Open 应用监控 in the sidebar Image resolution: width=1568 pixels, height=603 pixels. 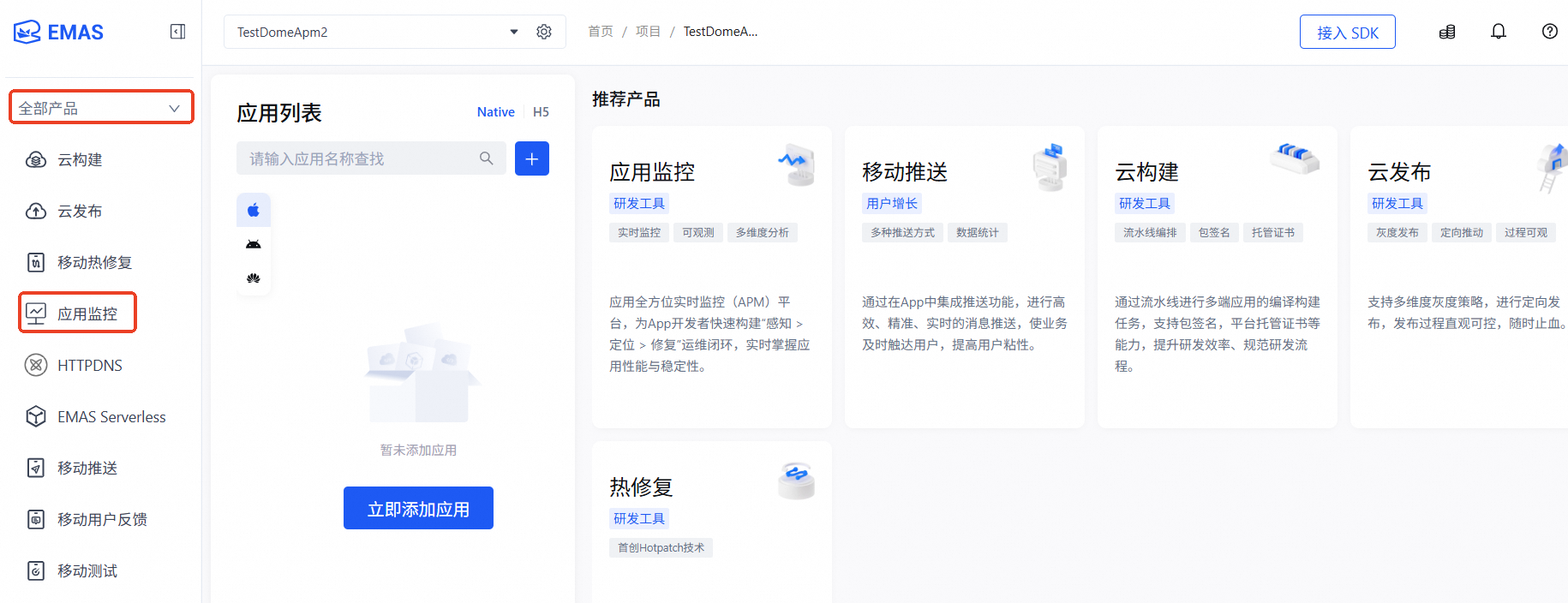pyautogui.click(x=87, y=313)
